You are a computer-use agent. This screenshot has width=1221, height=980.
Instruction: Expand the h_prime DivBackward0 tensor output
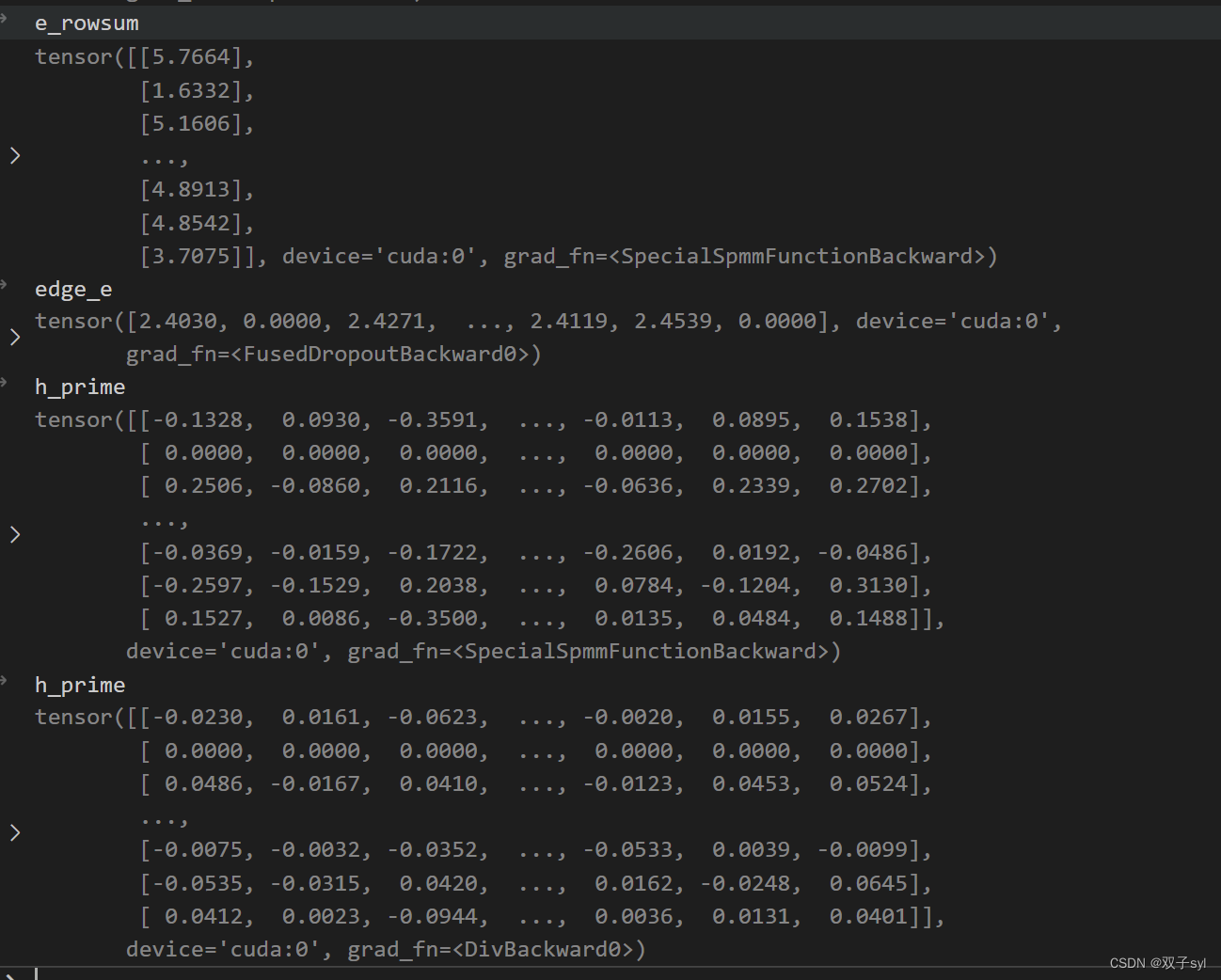(15, 832)
